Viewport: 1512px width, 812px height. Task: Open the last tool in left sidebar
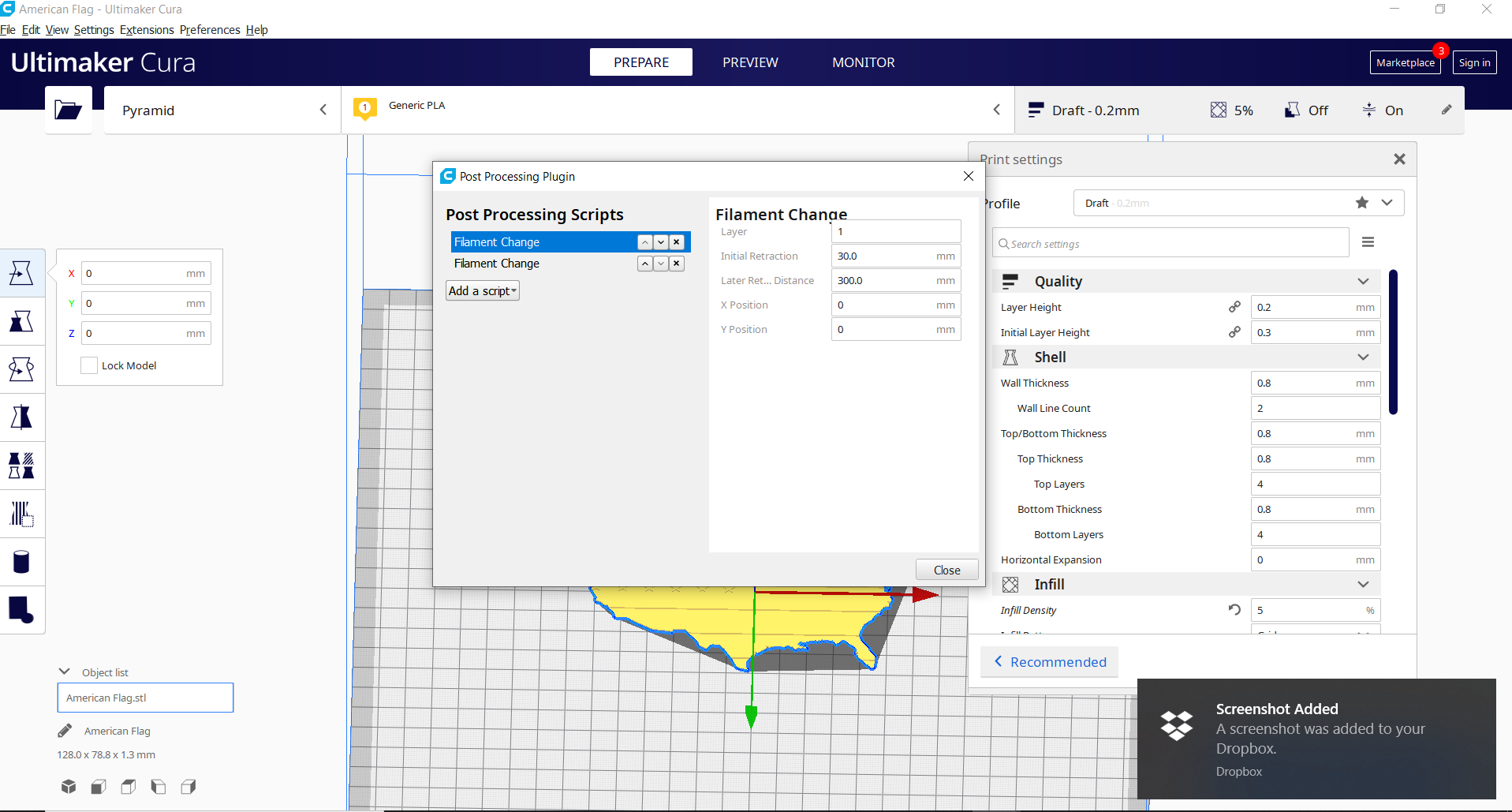coord(21,610)
